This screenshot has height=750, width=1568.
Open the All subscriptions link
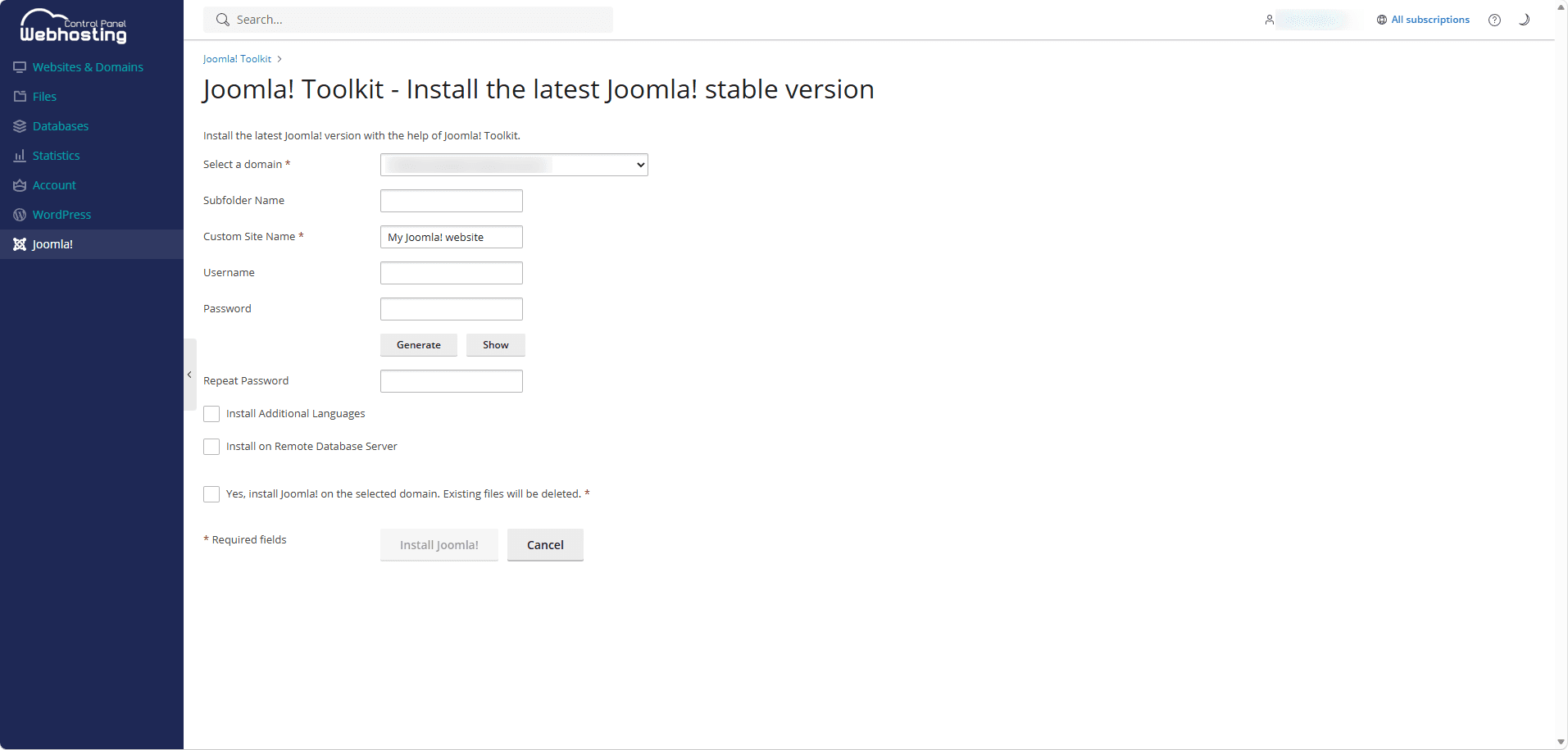[1430, 20]
